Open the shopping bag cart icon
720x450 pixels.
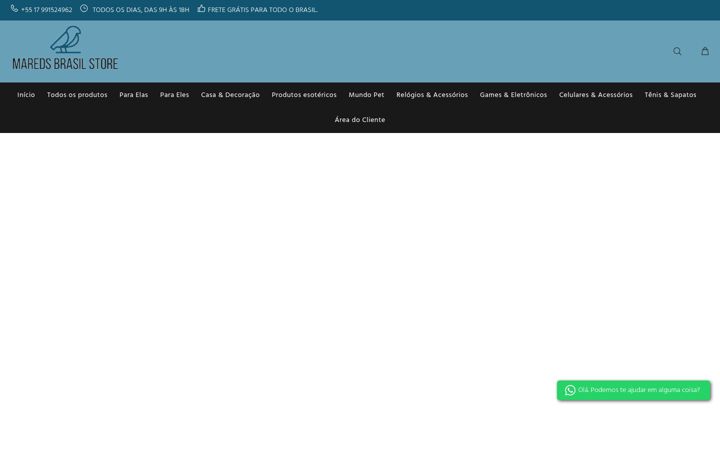(705, 51)
